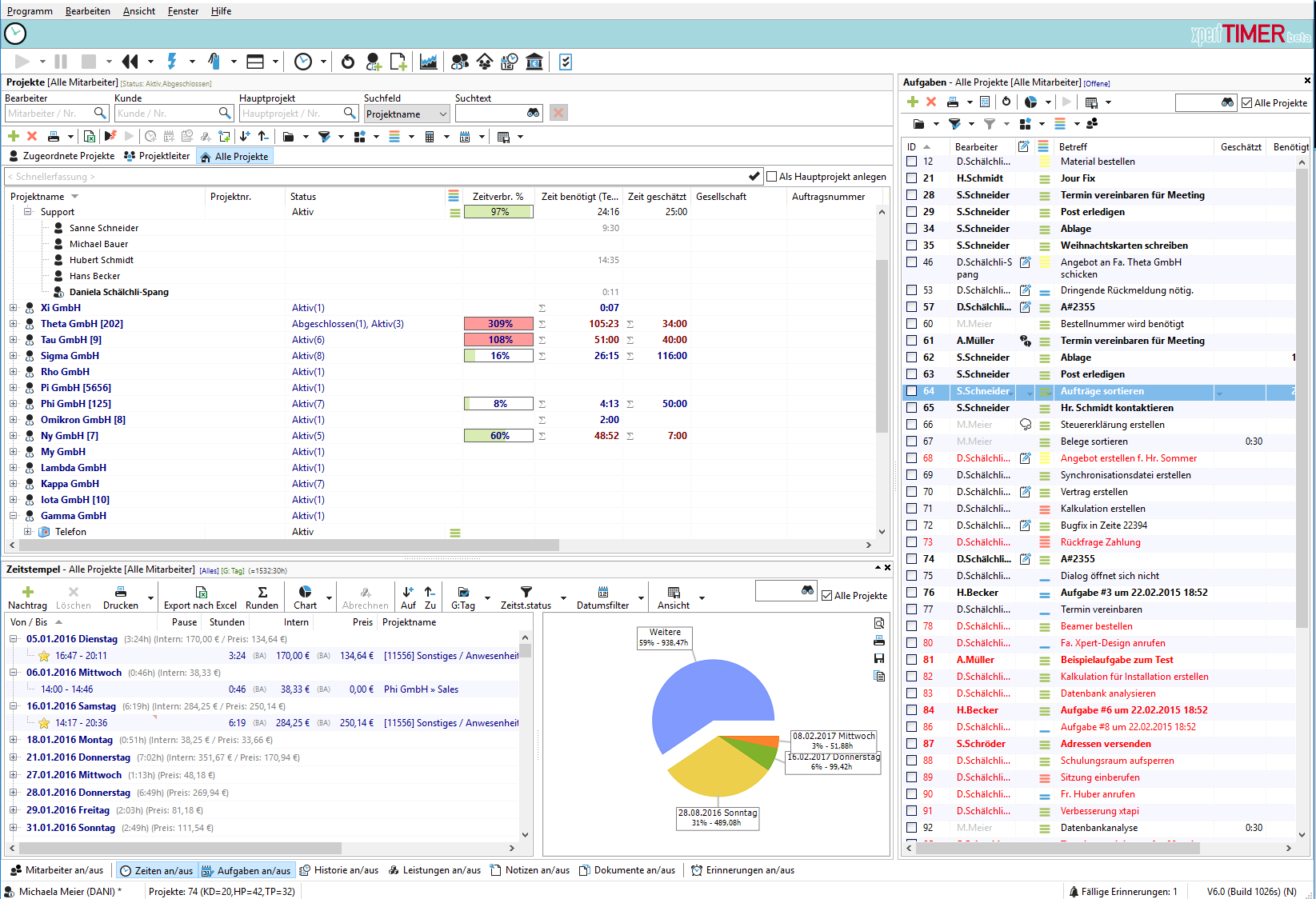Screen dimensions: 1316x899
Task: Click the circular reset arrow icon
Action: click(348, 62)
